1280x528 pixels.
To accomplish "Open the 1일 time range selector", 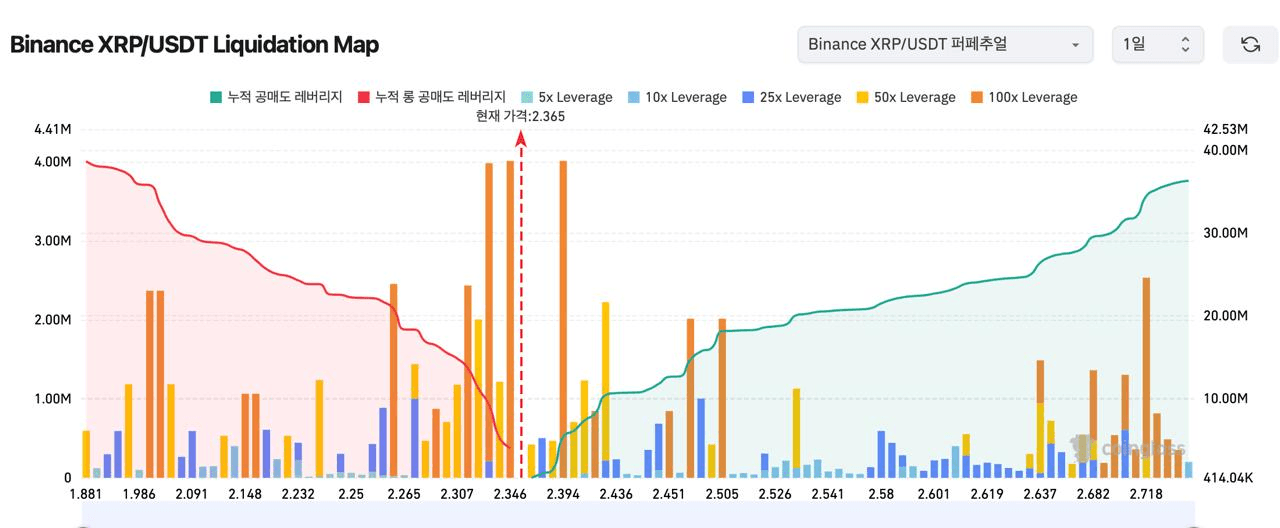I will (x=1156, y=45).
